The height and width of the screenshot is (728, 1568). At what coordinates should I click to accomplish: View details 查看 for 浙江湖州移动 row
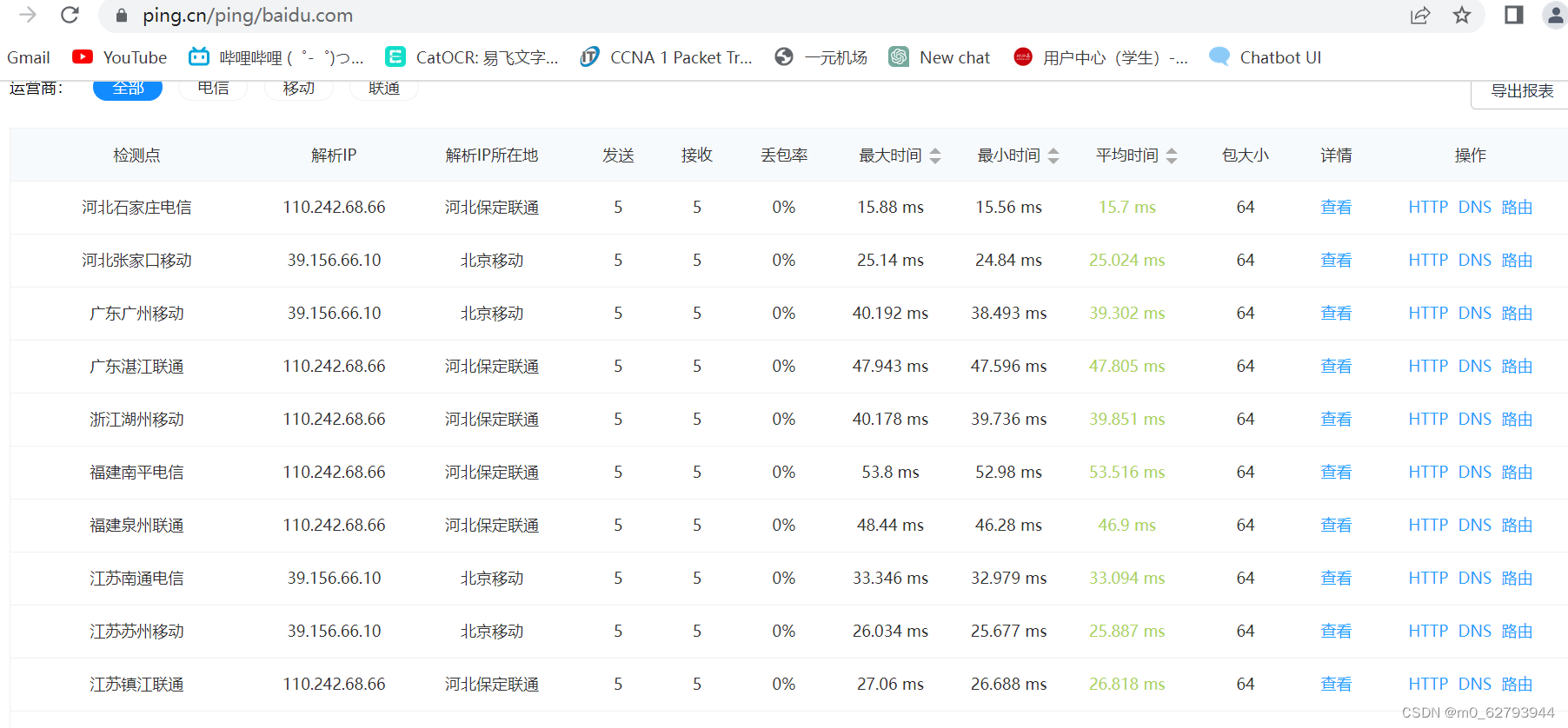coord(1336,420)
